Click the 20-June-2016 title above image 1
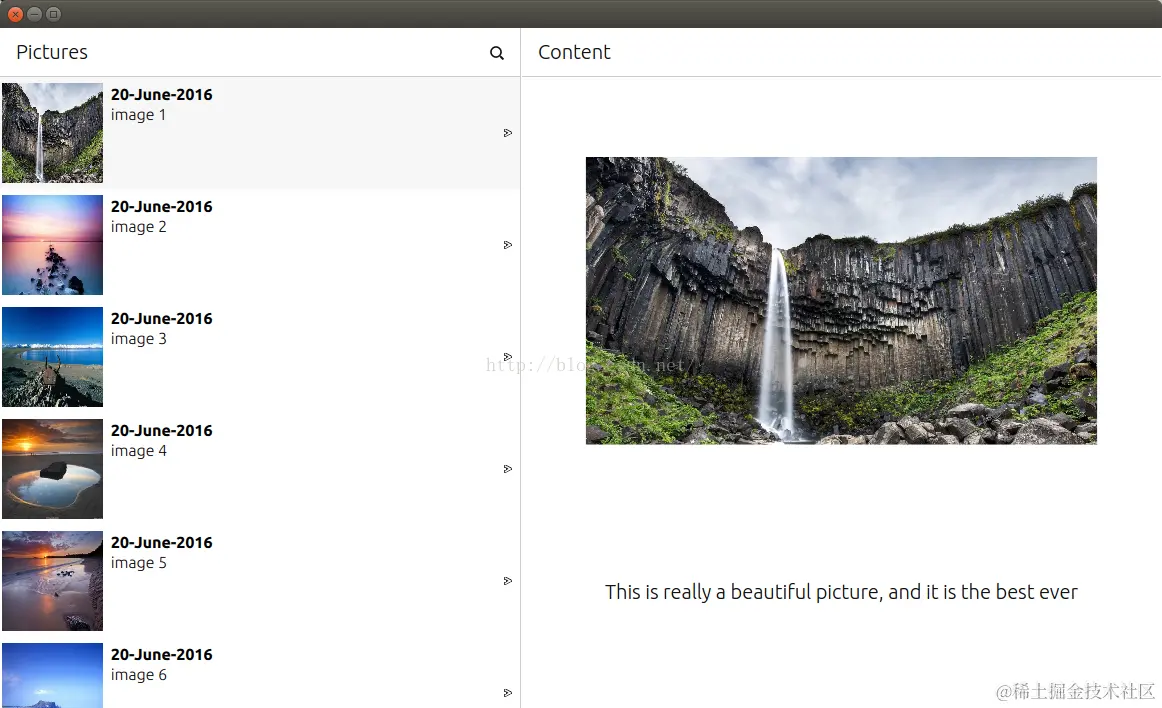The width and height of the screenshot is (1162, 708). 162,95
